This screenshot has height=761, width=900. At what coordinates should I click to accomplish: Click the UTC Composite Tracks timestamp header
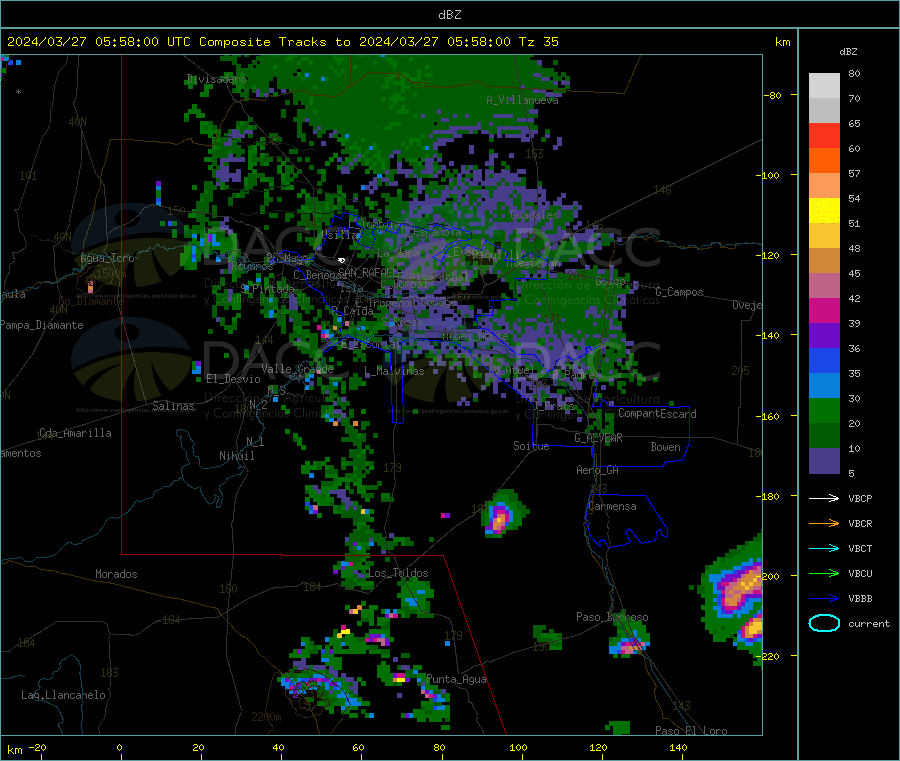[x=282, y=42]
